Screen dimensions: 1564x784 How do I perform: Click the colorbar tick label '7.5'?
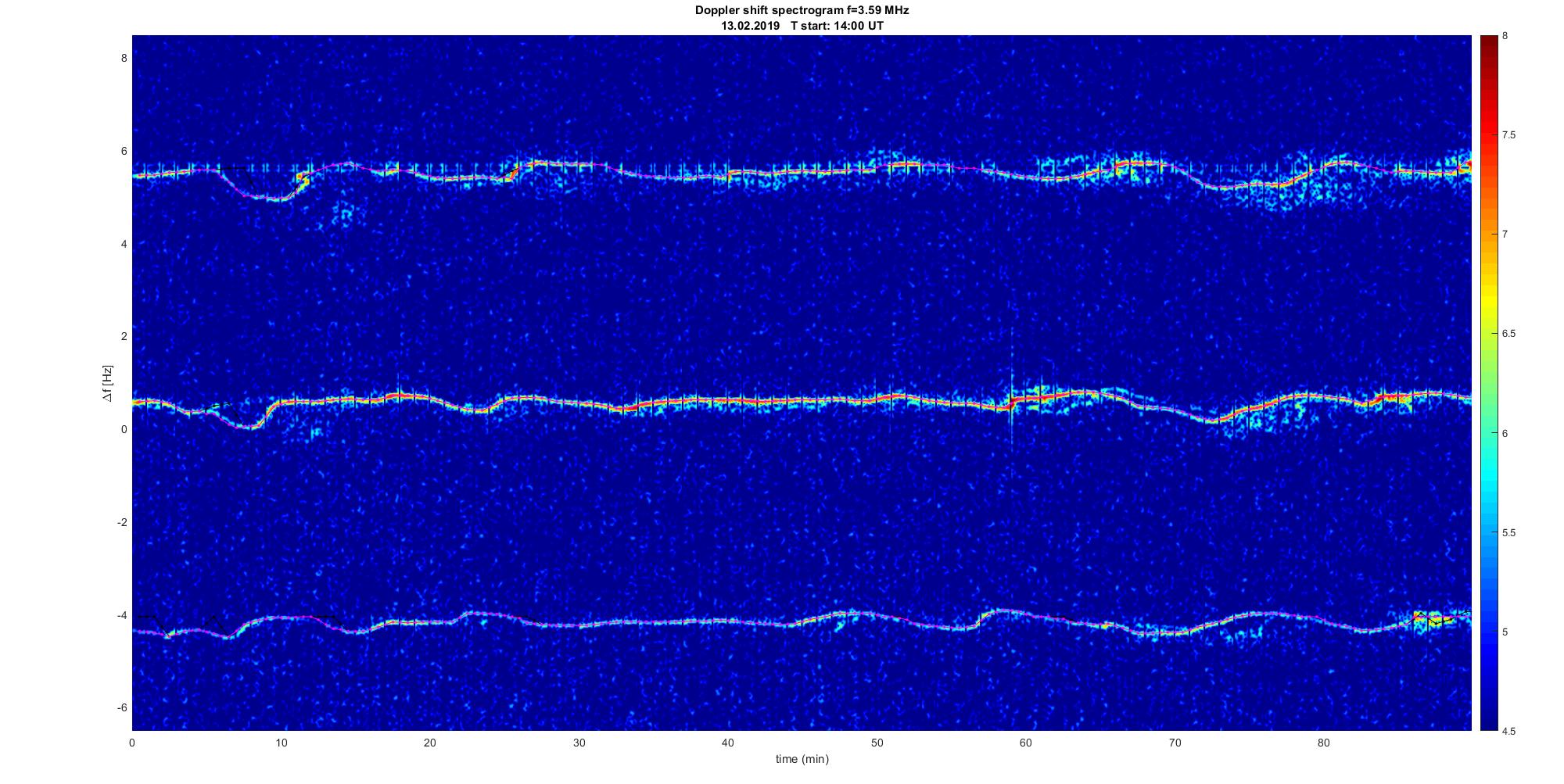[1508, 135]
